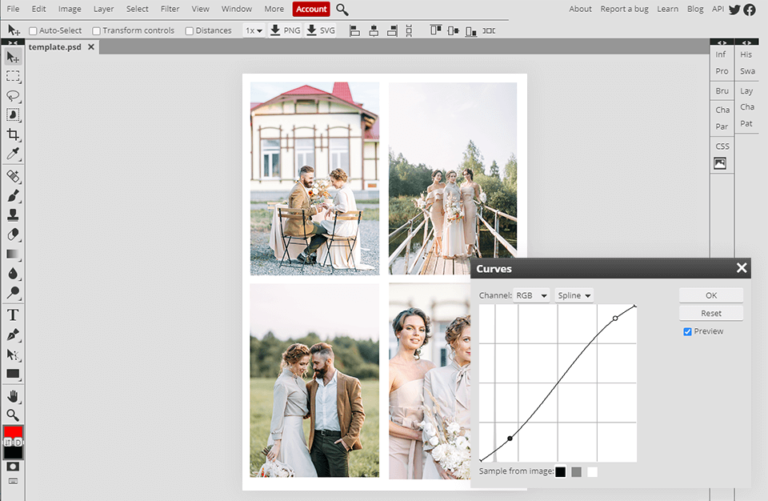
Task: Enable the Auto-Select checkbox
Action: point(33,31)
